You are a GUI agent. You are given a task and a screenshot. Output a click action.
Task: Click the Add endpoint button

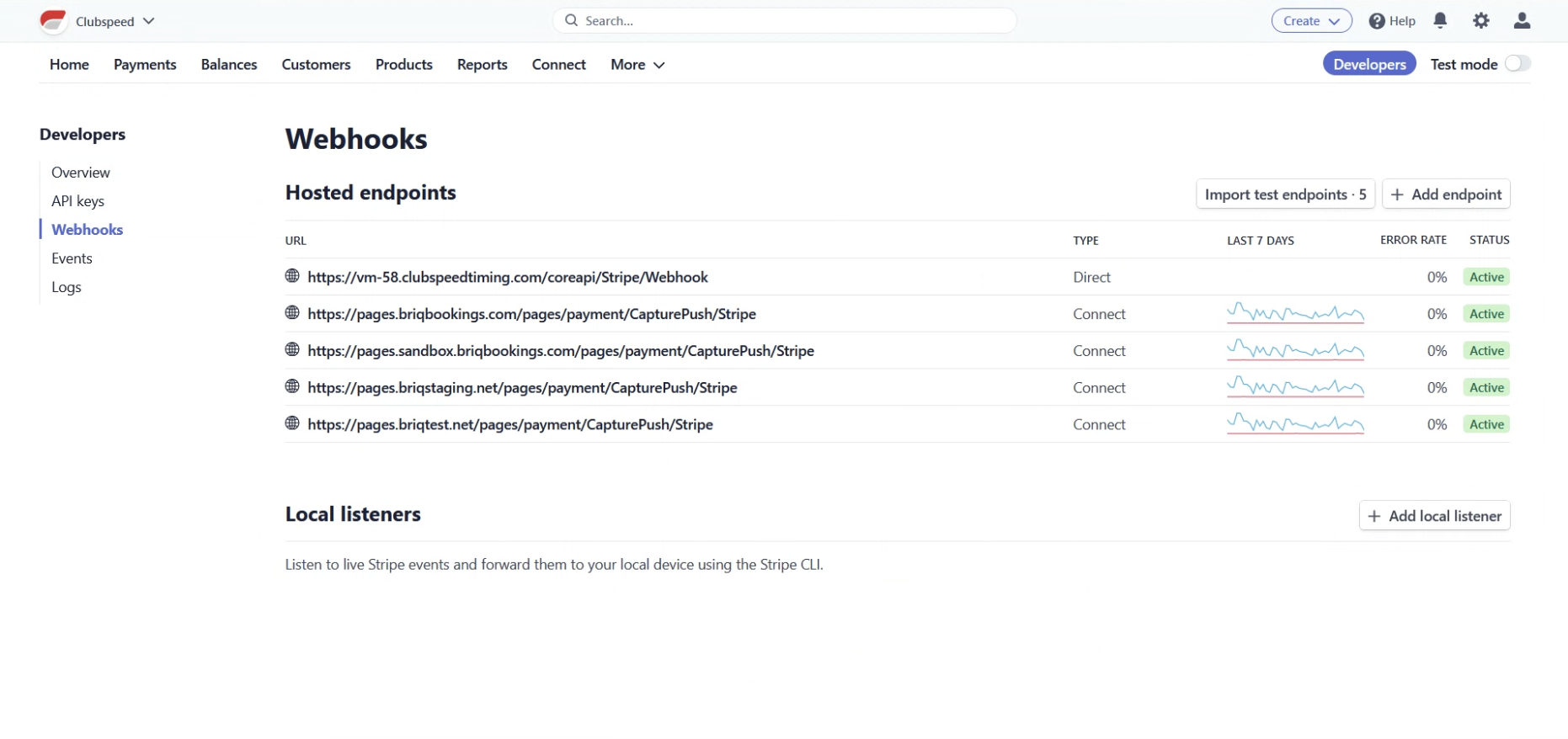click(x=1446, y=194)
